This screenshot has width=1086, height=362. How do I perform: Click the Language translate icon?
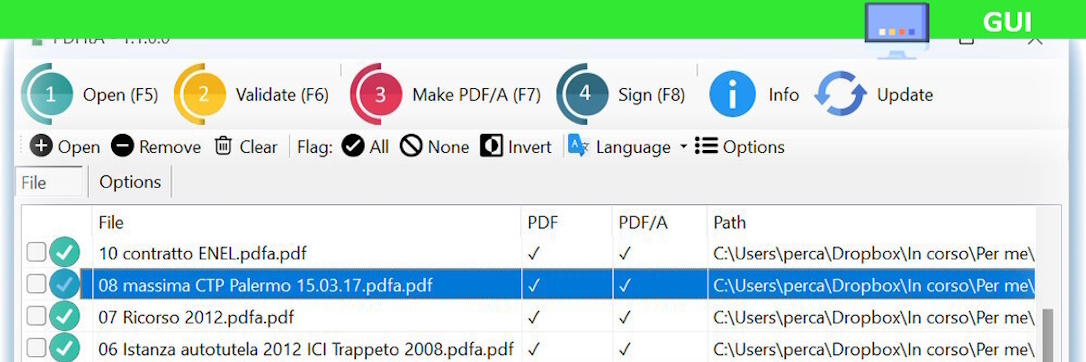coord(578,145)
